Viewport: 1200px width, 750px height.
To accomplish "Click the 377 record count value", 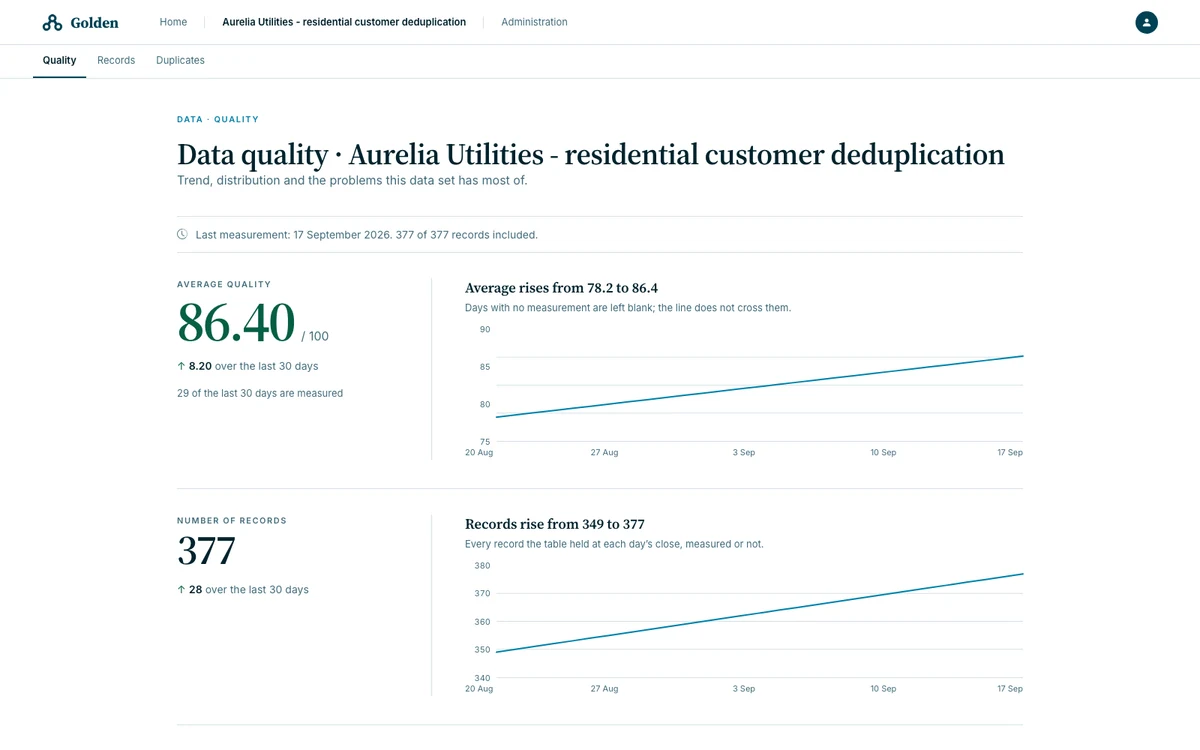I will pyautogui.click(x=206, y=551).
